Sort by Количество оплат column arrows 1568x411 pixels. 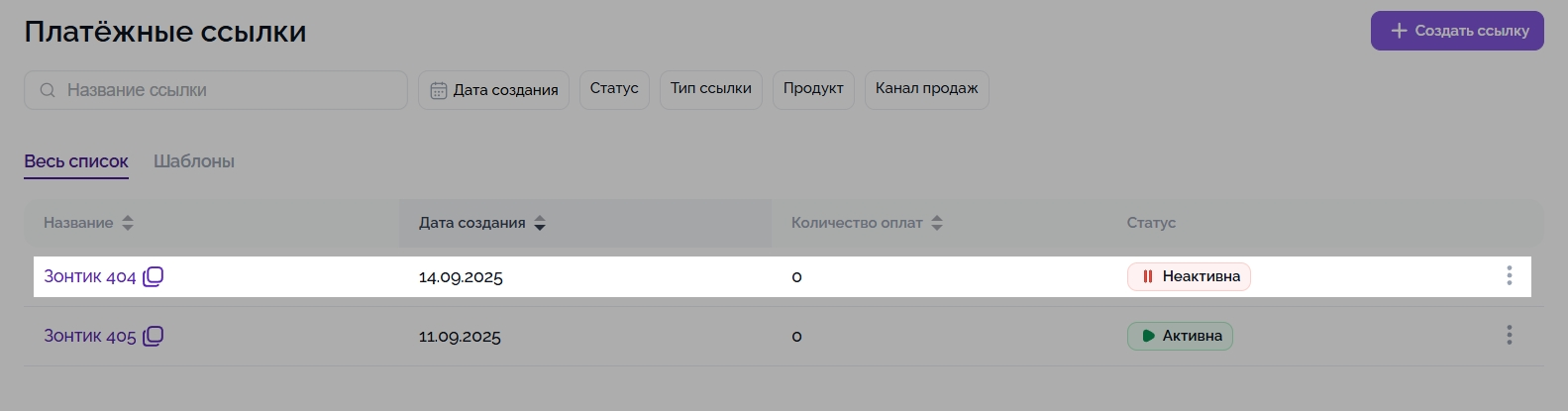click(x=937, y=223)
